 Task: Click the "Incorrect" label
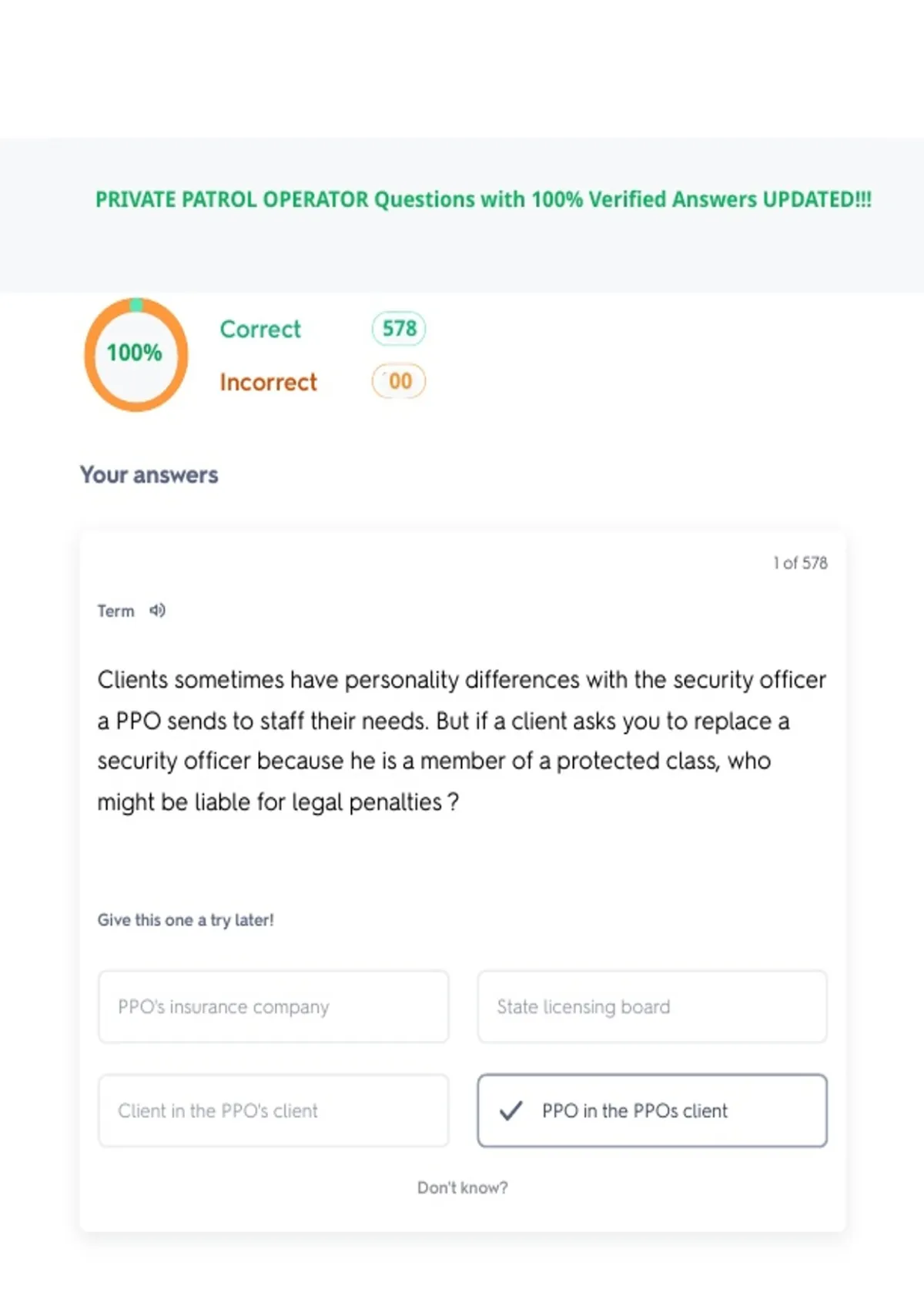[268, 382]
